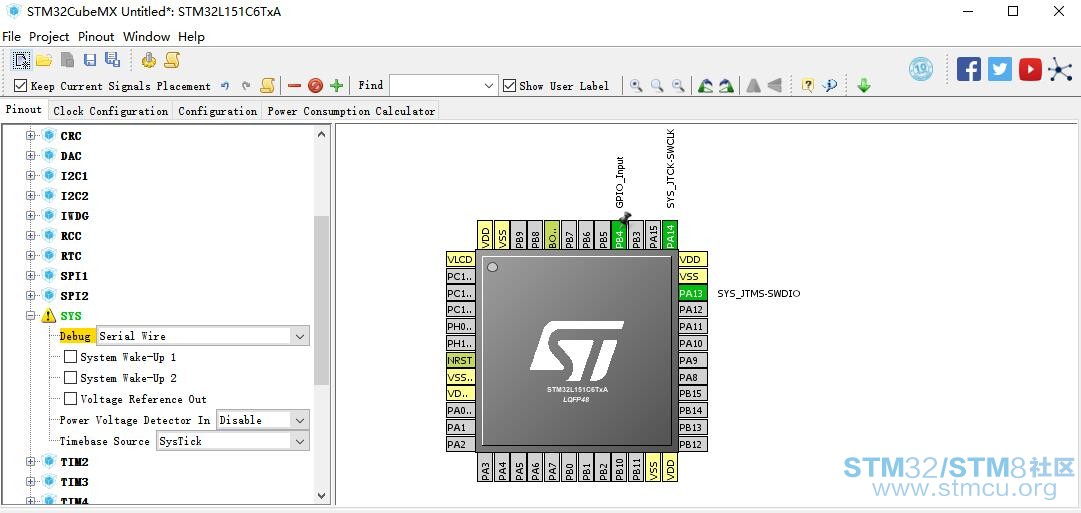The image size is (1081, 513).
Task: Switch to the Configuration tab
Action: [x=217, y=111]
